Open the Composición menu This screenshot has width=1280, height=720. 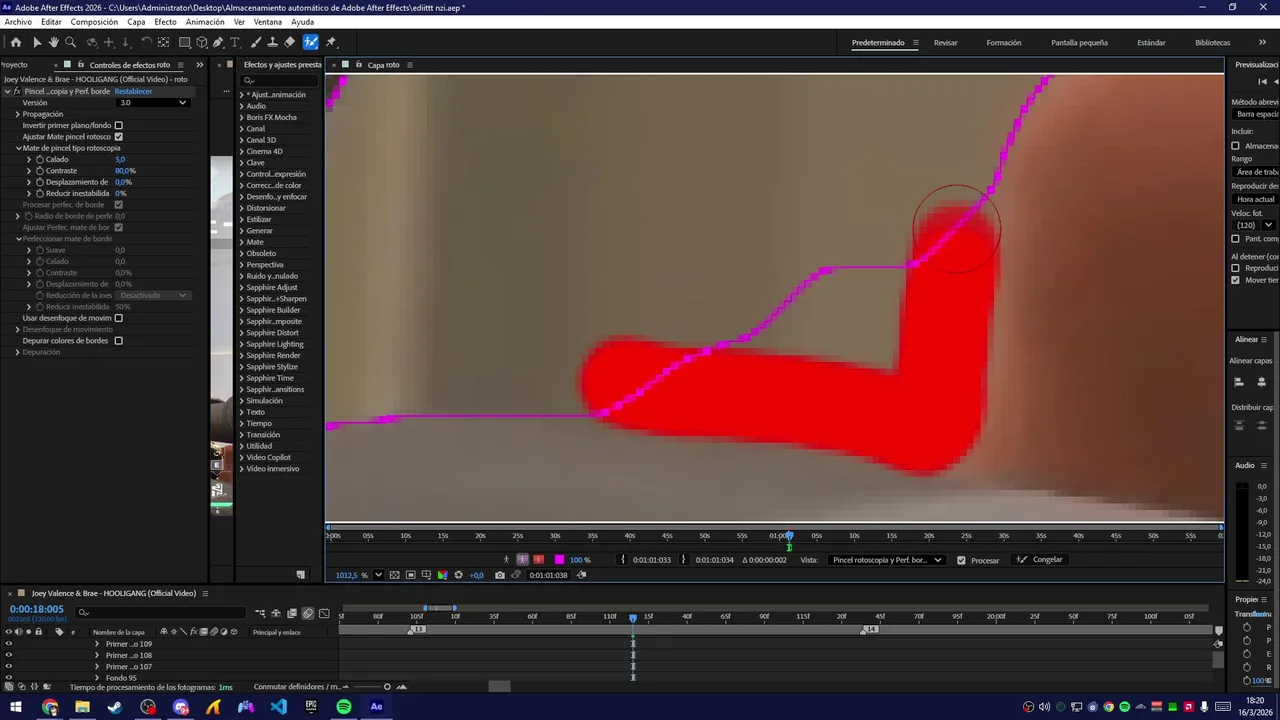coord(94,22)
